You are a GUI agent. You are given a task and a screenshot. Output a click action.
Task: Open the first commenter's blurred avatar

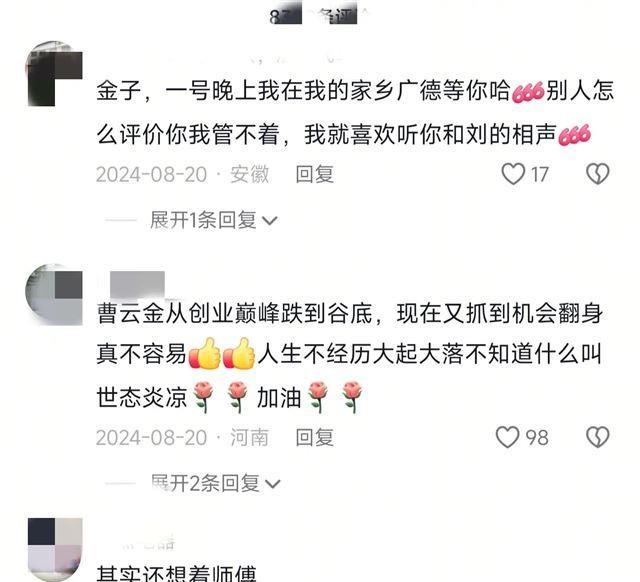(x=54, y=73)
